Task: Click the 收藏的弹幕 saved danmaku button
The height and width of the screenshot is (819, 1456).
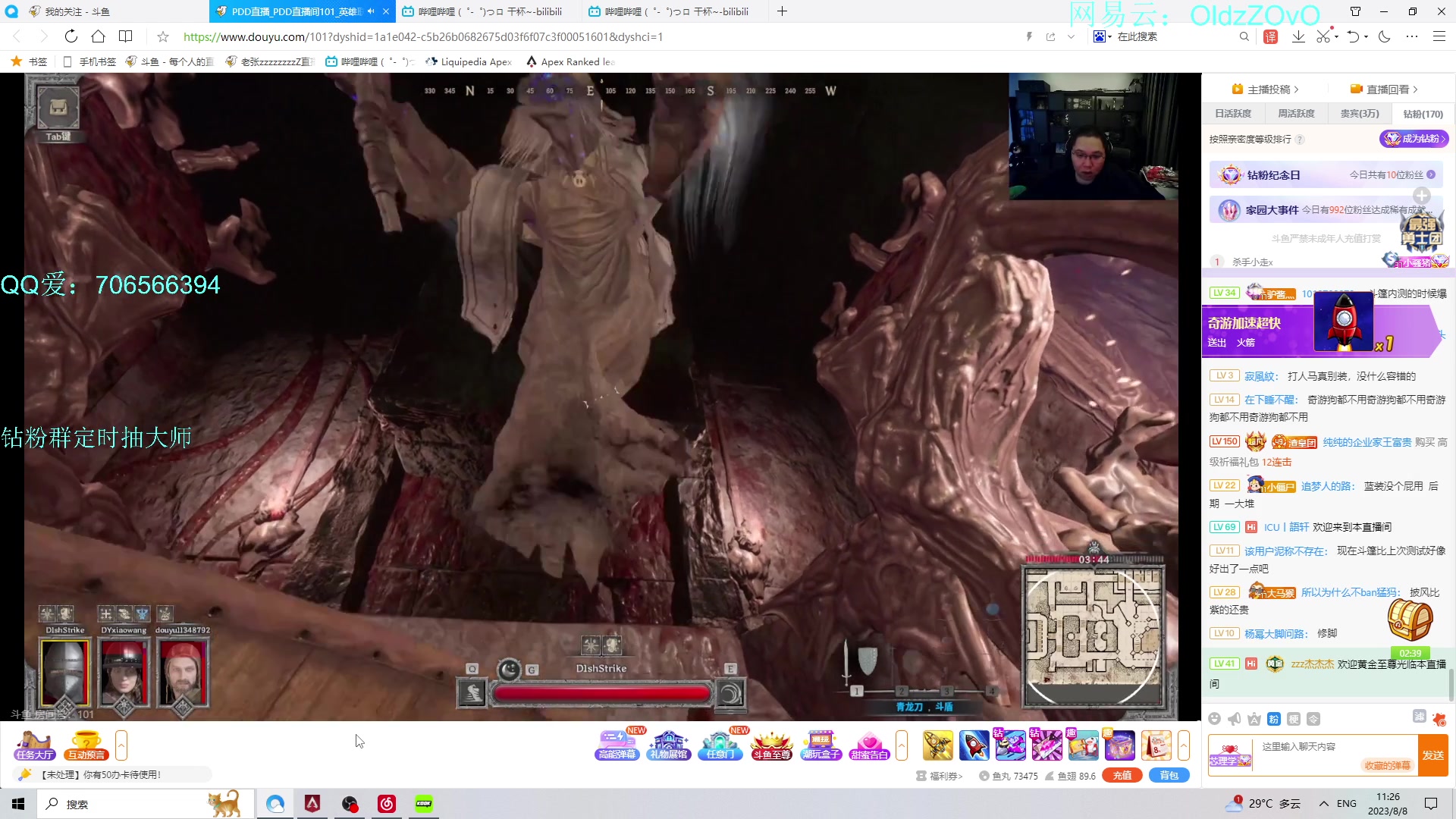Action: pyautogui.click(x=1387, y=765)
